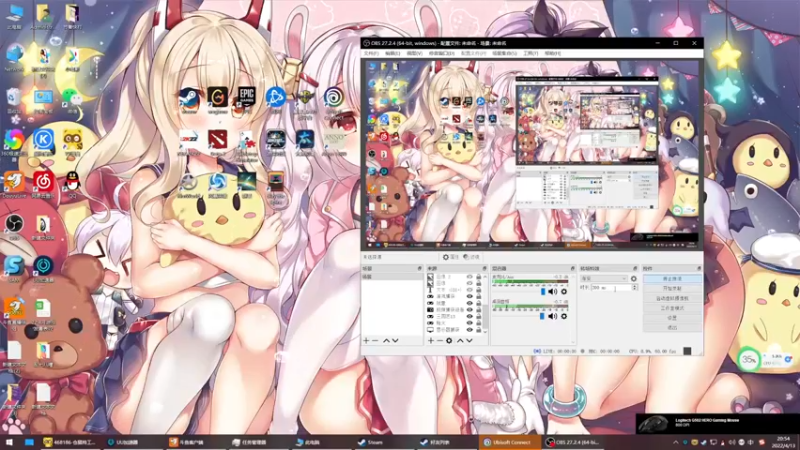Screen dimensions: 800x450
Task: Open the 文件(F) menu in OBS
Action: tap(371, 53)
